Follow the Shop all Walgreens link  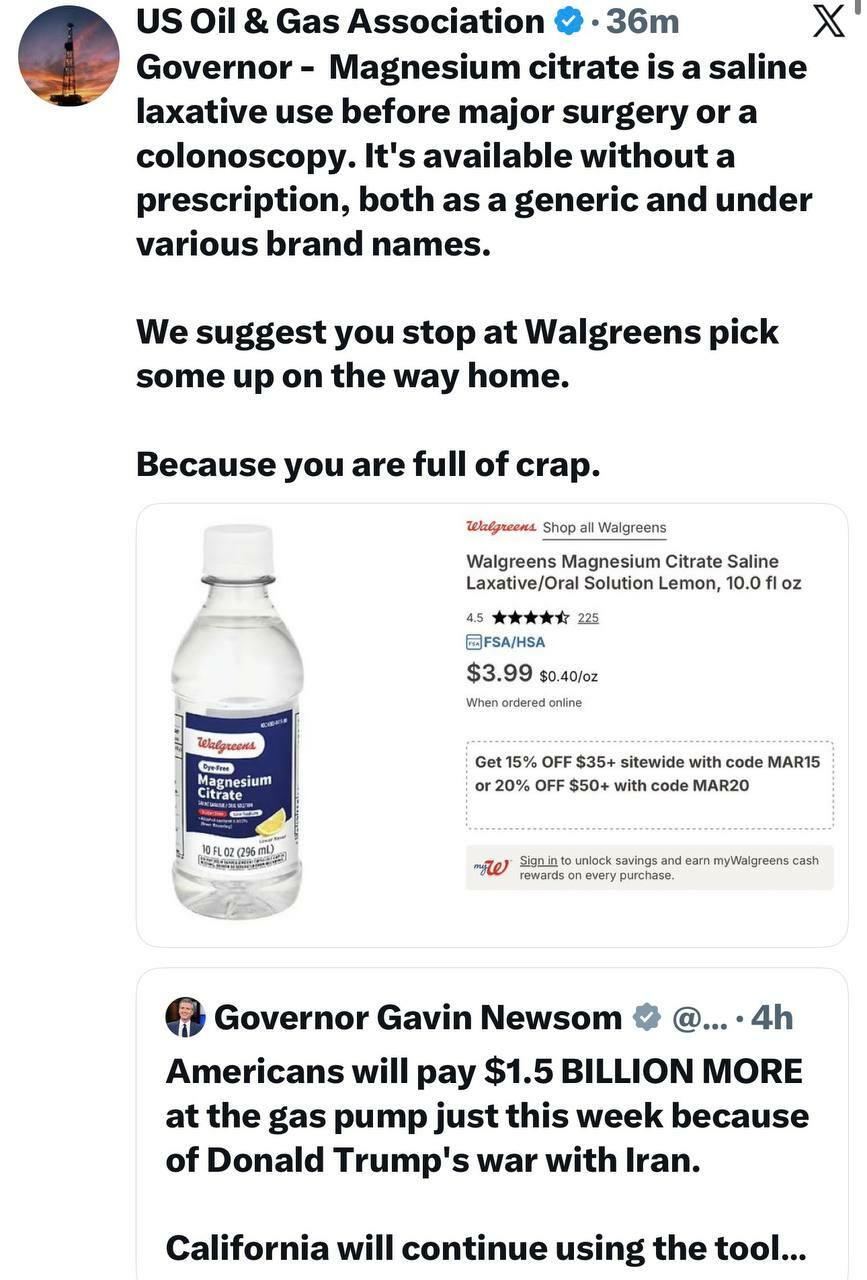[x=604, y=528]
